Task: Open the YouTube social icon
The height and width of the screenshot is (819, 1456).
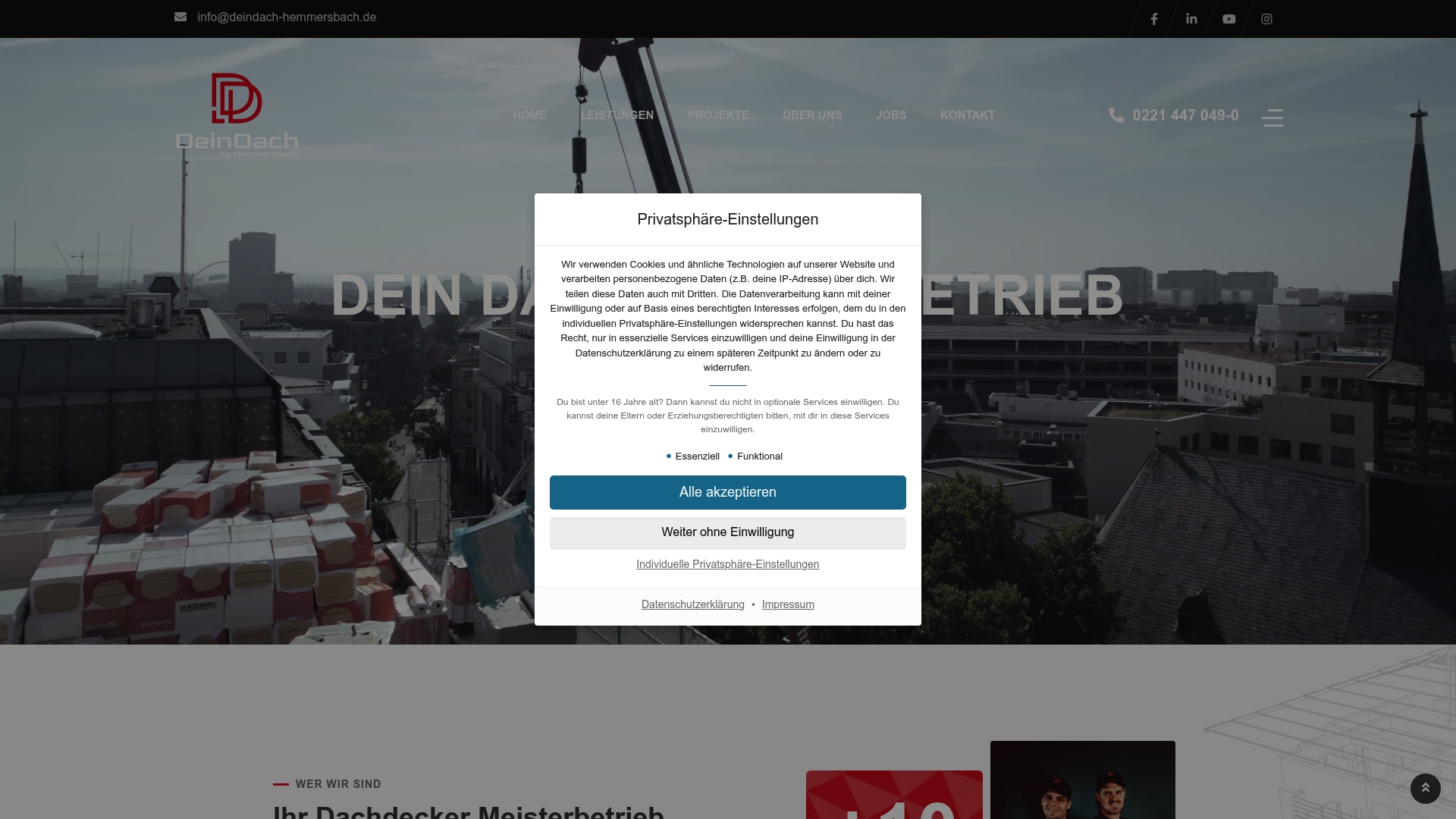Action: tap(1229, 19)
